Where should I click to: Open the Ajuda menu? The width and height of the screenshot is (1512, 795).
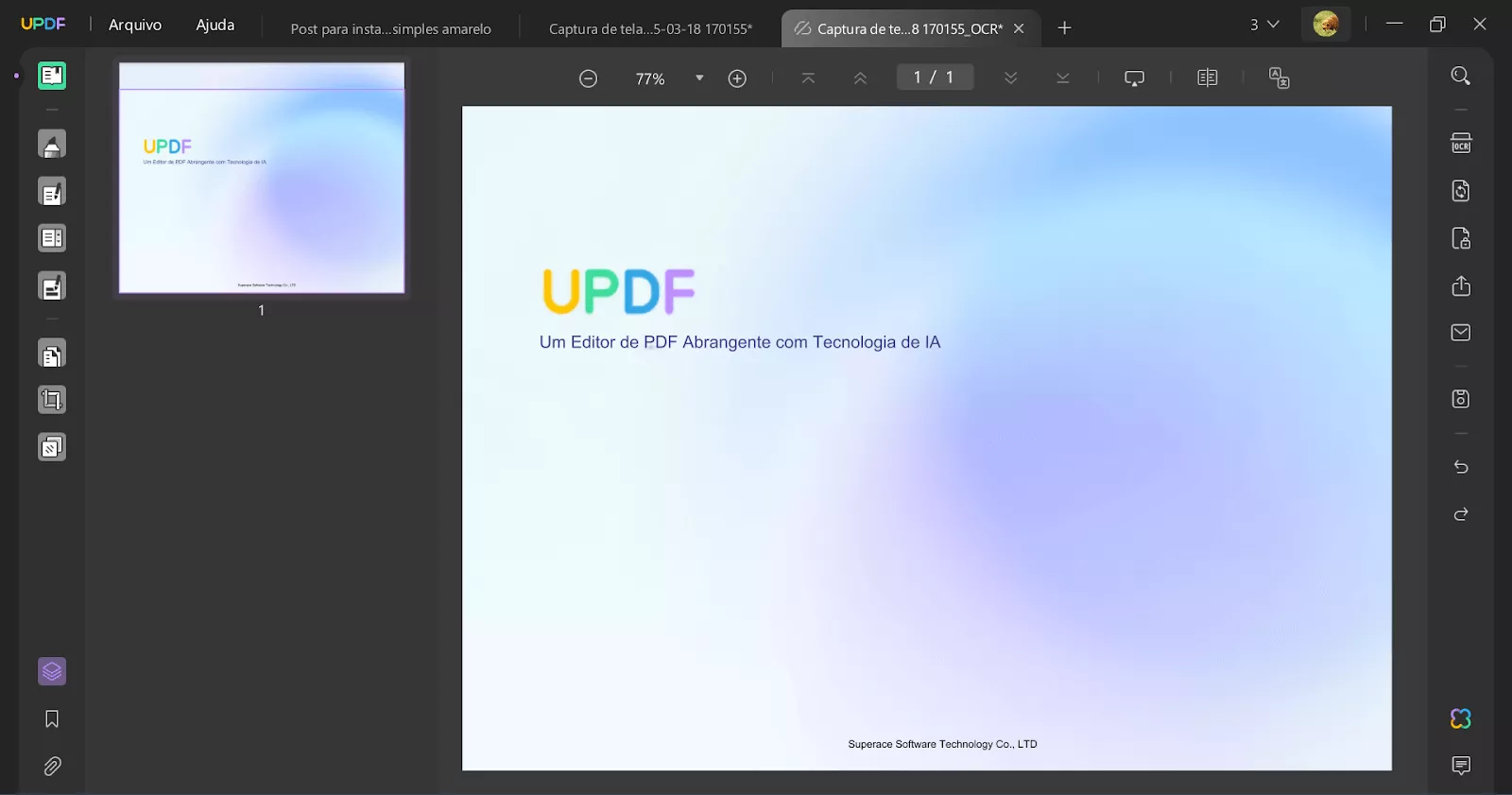tap(215, 25)
